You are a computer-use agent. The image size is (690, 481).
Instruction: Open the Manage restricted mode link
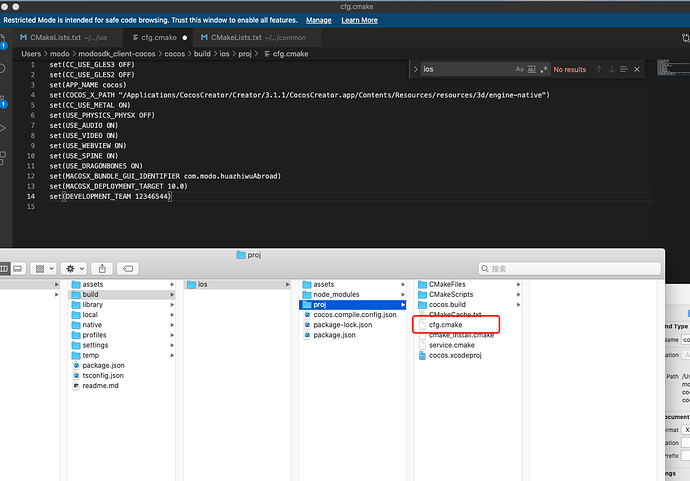coord(319,20)
